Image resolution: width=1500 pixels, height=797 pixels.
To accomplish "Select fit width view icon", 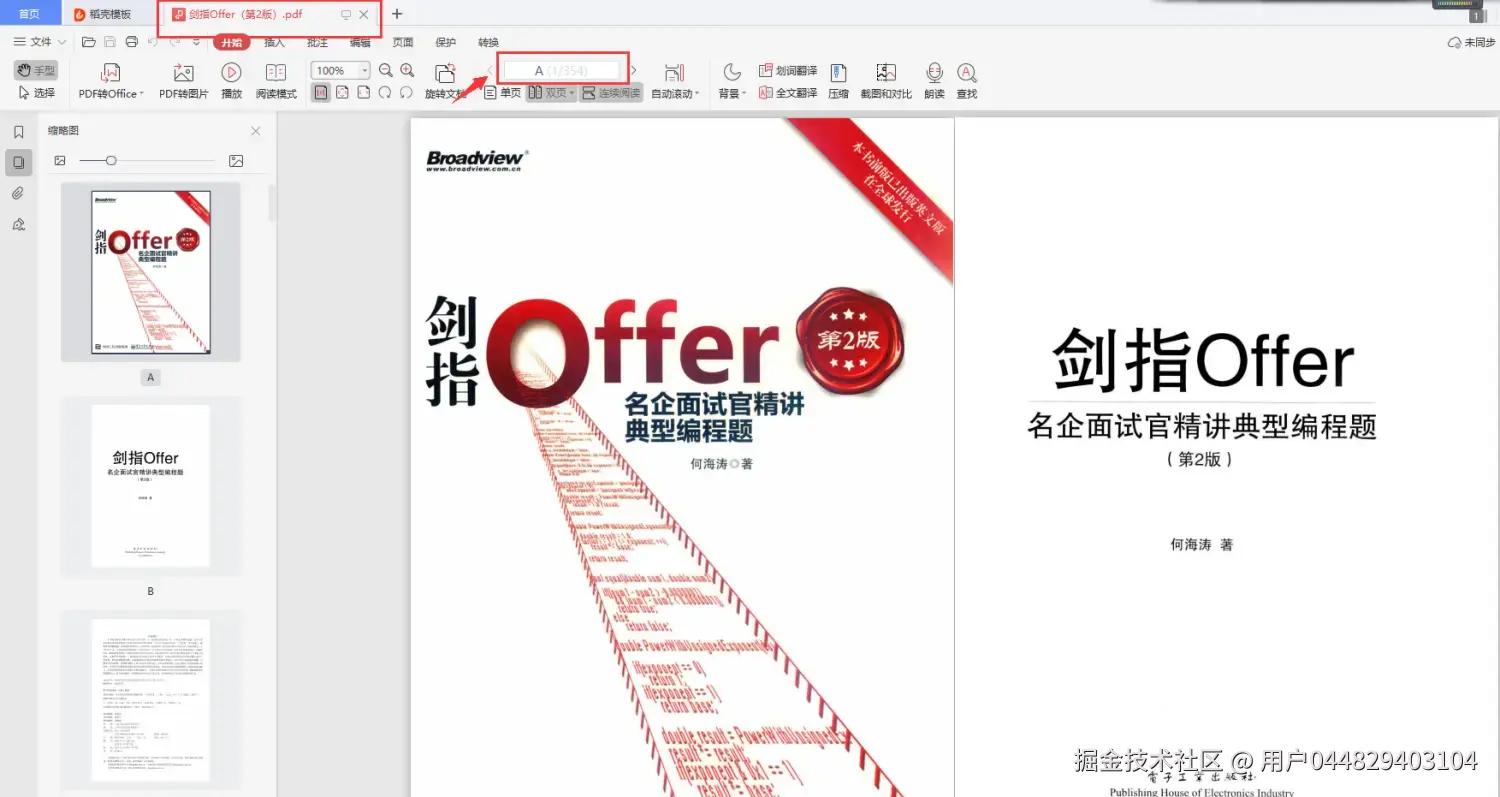I will pos(363,92).
